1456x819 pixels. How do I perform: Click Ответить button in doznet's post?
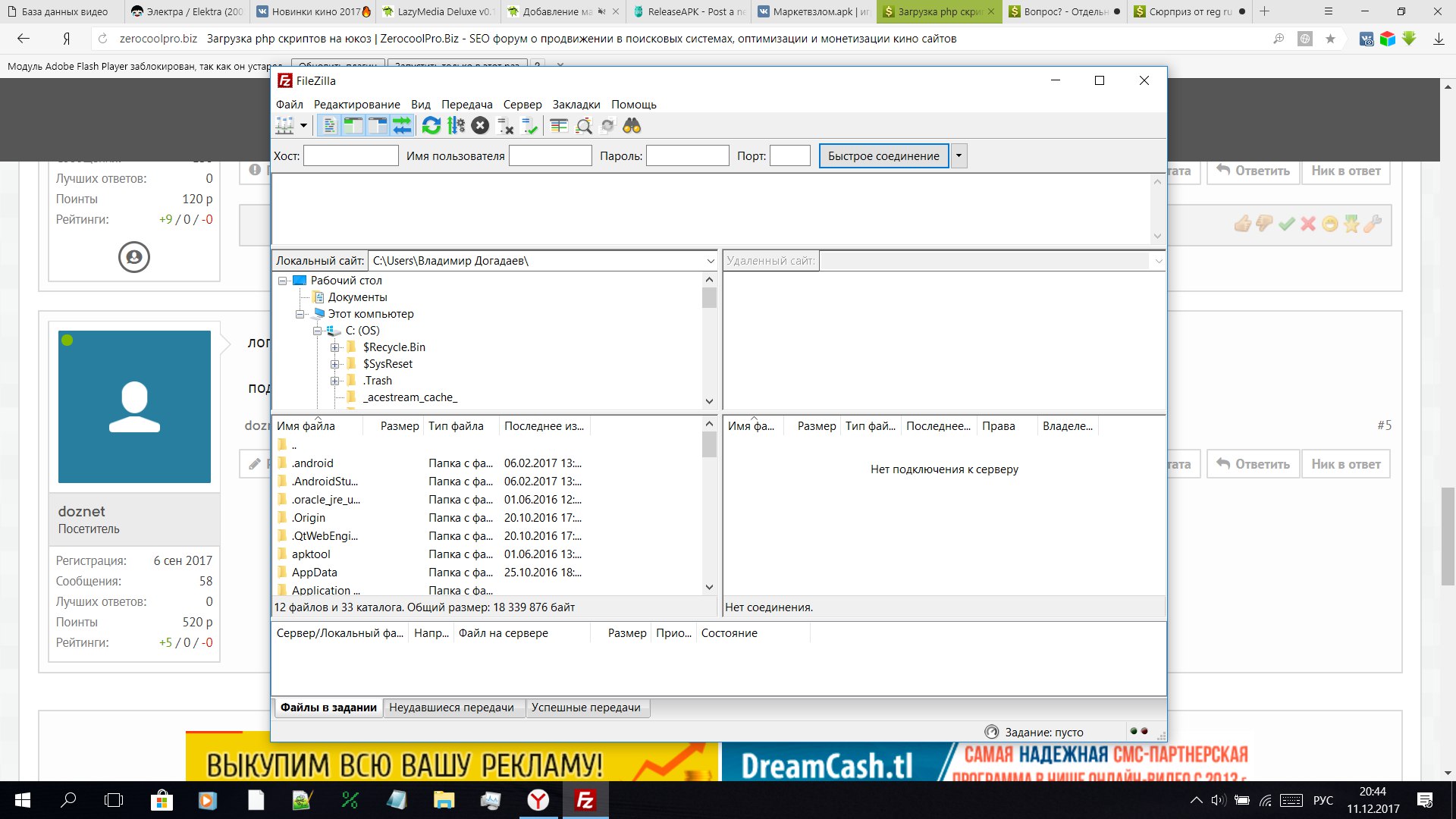[x=1253, y=464]
